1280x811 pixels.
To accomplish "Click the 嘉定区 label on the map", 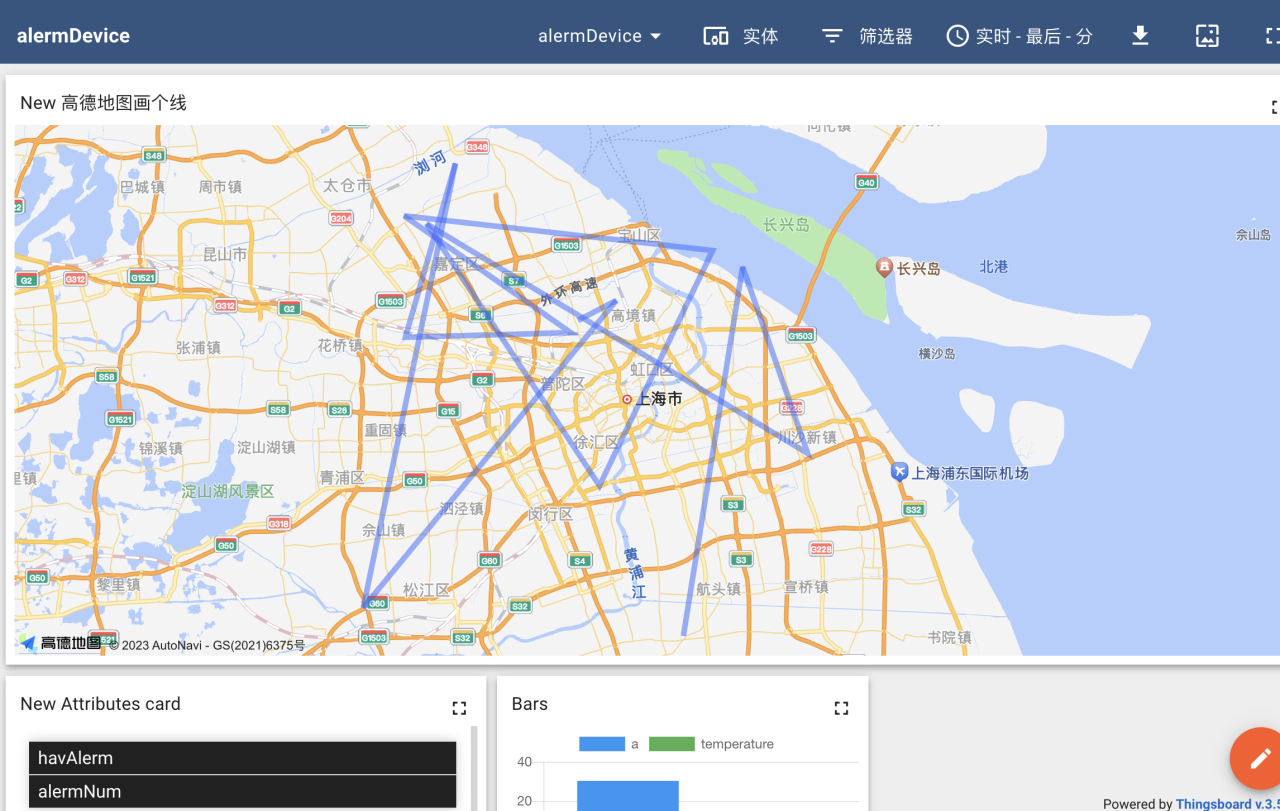I will [456, 264].
